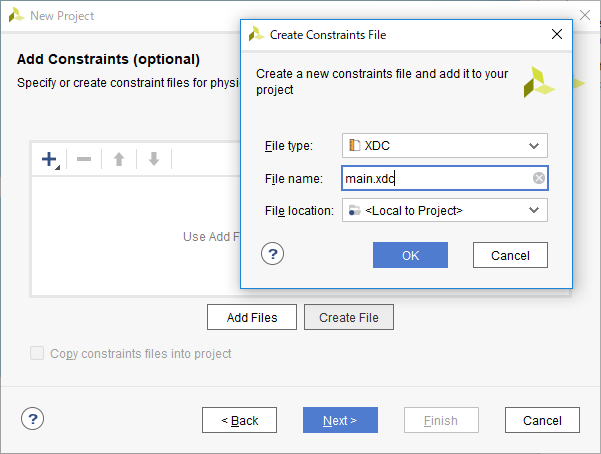Screen dimensions: 601x454
Task: Go Back to previous wizard page
Action: pos(239,420)
